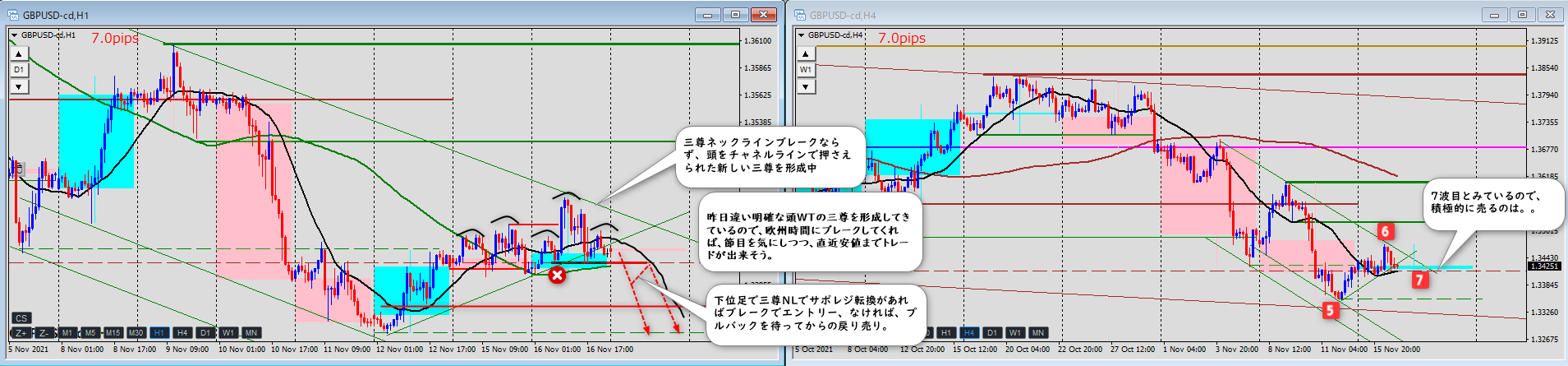Click the down arrow button in H4 chart
The width and height of the screenshot is (1568, 366).
click(x=806, y=86)
